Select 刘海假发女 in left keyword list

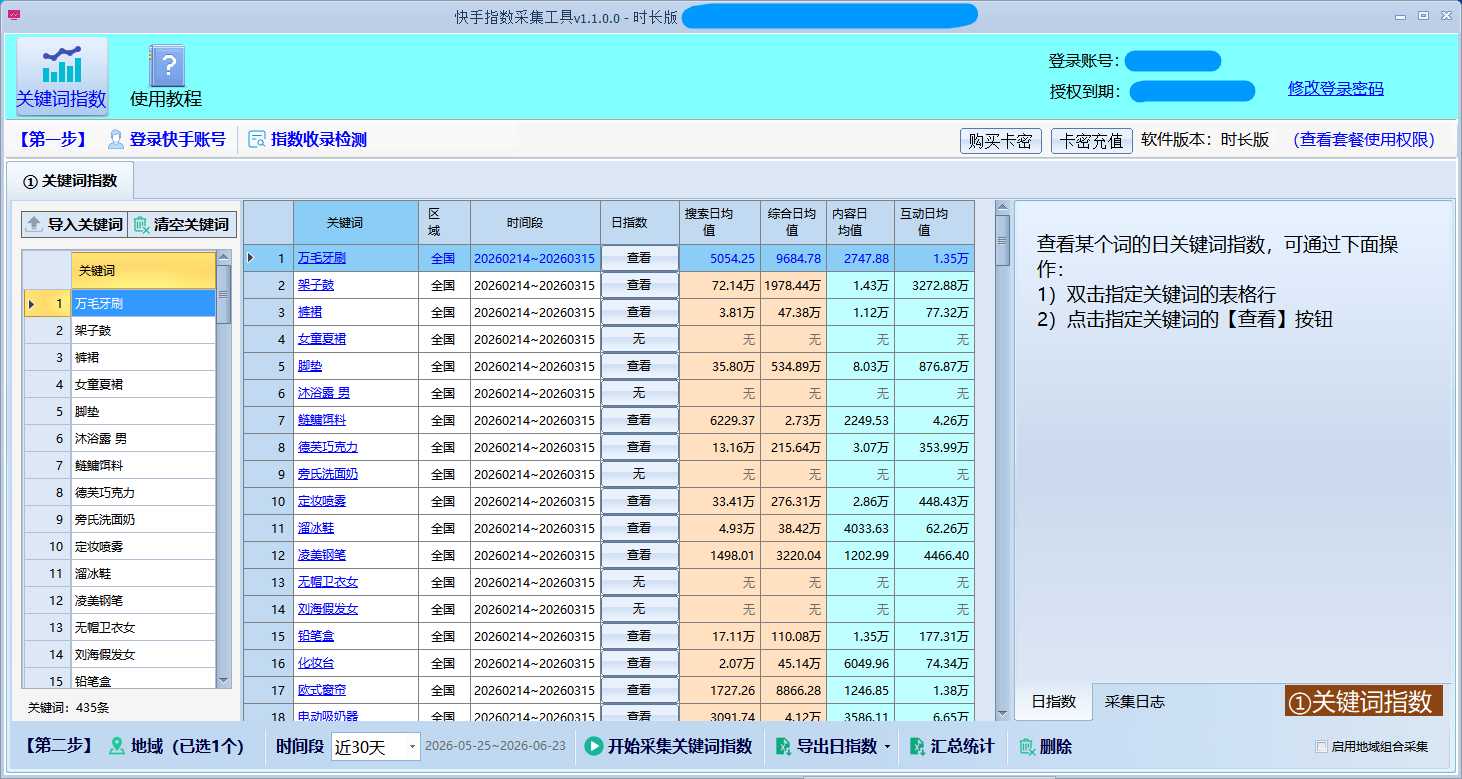click(x=143, y=654)
